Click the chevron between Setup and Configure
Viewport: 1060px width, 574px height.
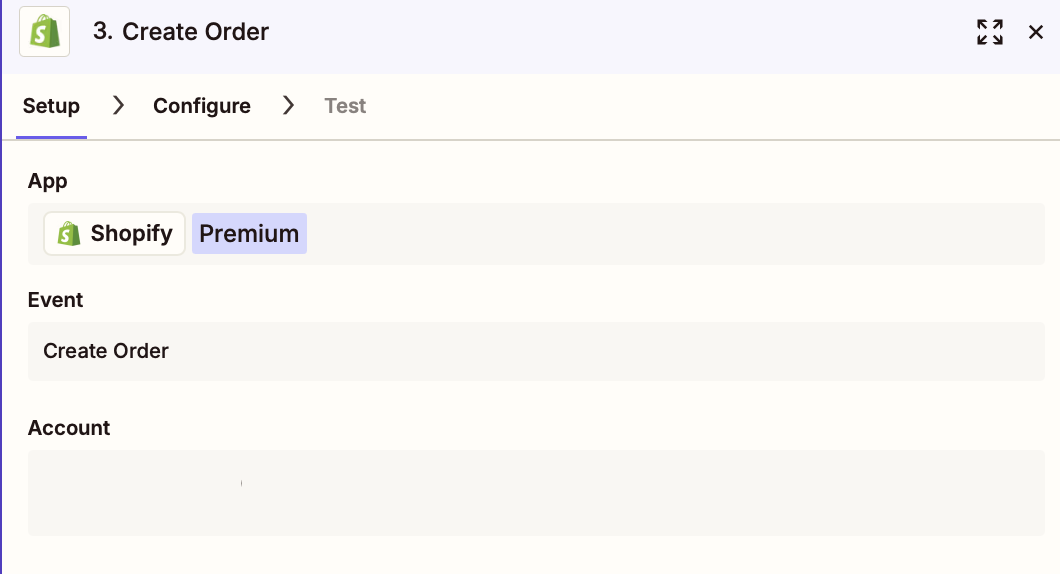click(x=118, y=105)
